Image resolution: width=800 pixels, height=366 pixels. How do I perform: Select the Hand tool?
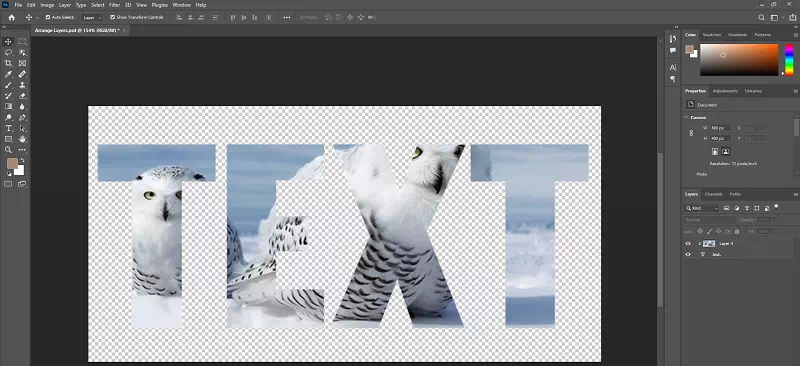pos(22,139)
